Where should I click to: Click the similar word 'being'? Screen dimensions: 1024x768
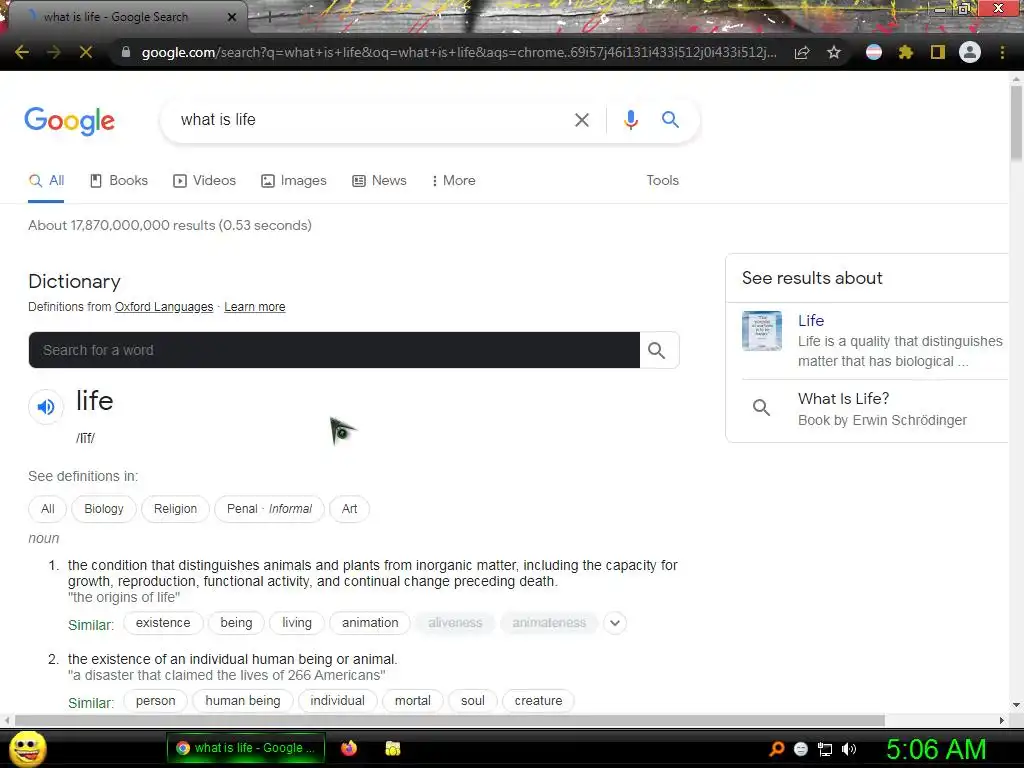(x=236, y=623)
